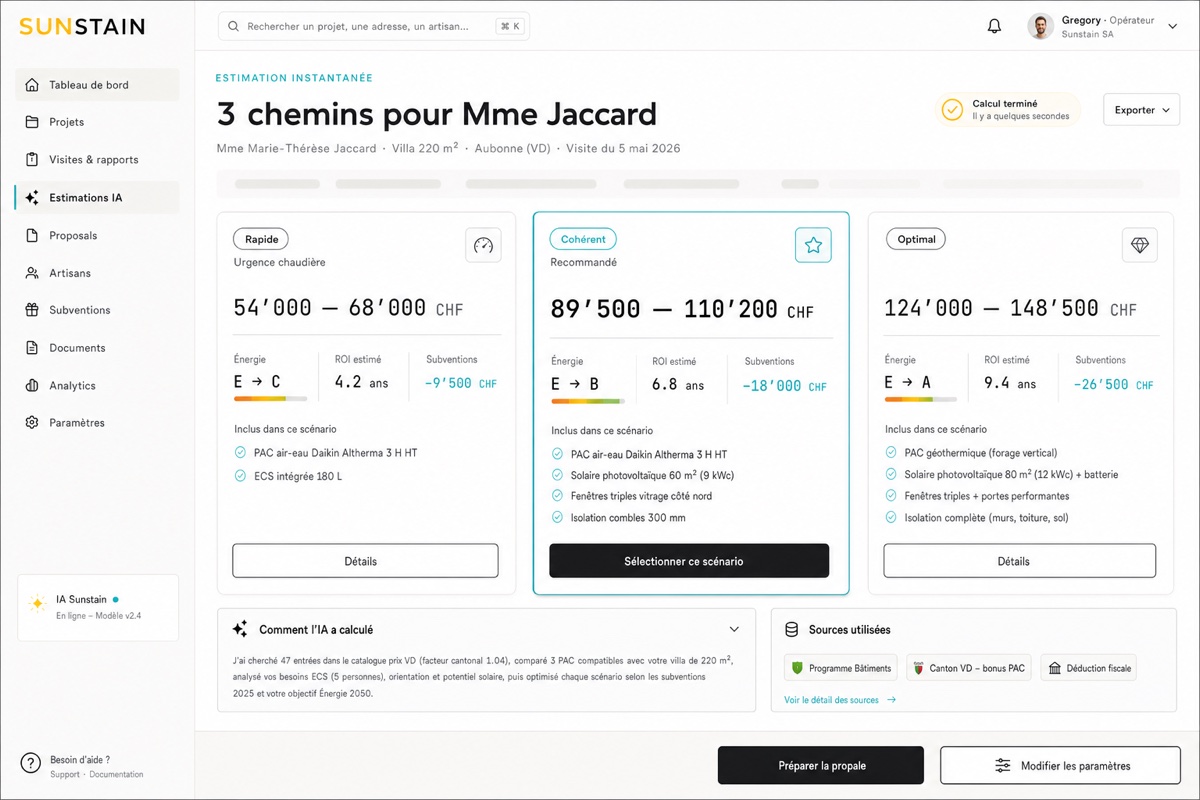Click the Optimal scenario badge
1200x800 pixels.
[x=916, y=239]
